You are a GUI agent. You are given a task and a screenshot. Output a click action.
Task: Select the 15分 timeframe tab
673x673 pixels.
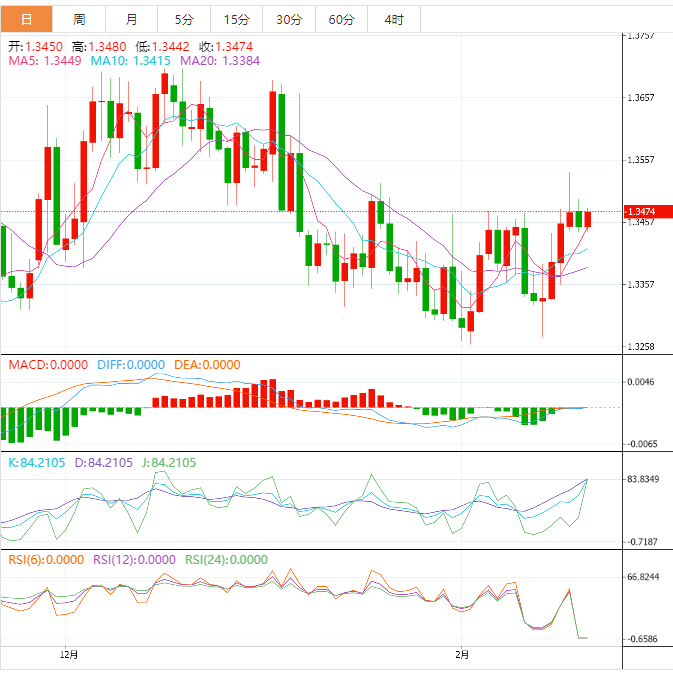[x=237, y=19]
